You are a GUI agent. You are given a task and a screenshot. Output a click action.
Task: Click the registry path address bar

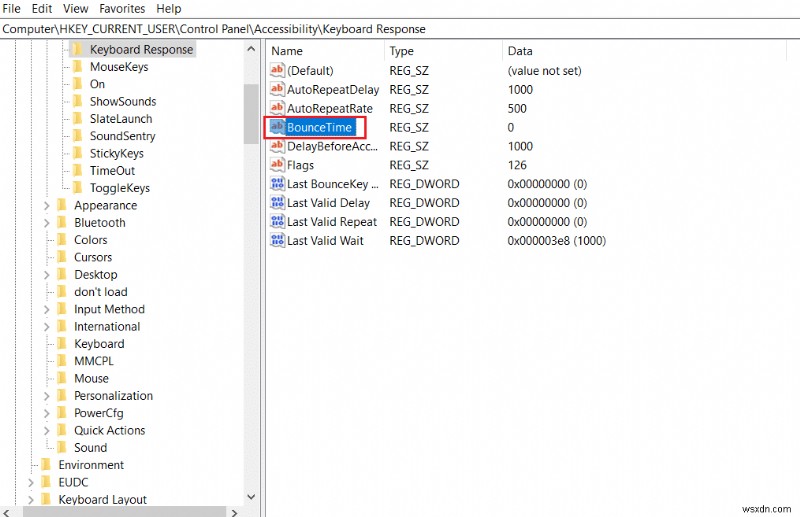[x=400, y=29]
